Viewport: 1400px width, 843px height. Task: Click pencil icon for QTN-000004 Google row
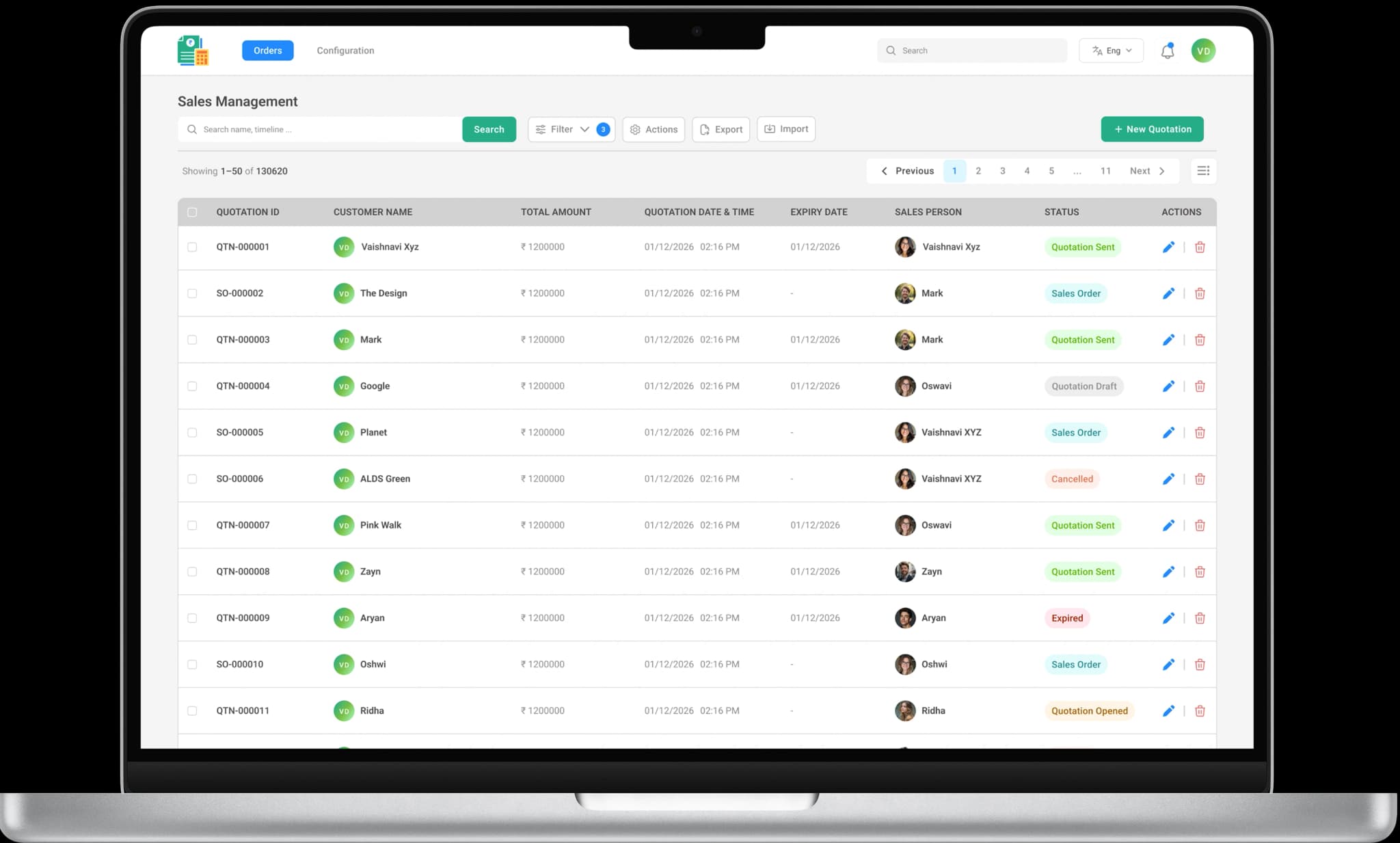tap(1168, 386)
